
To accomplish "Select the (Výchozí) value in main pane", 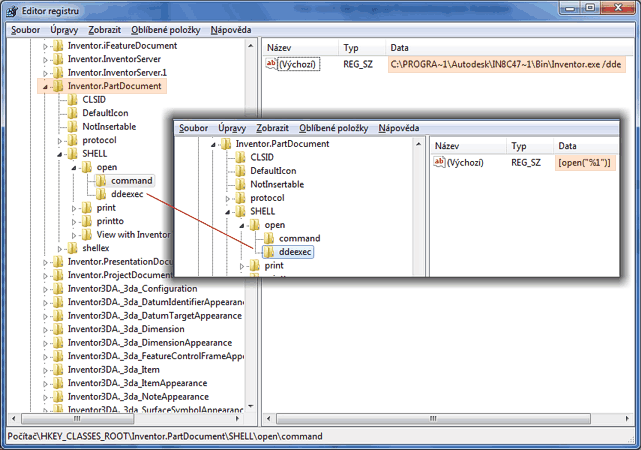I will 297,64.
